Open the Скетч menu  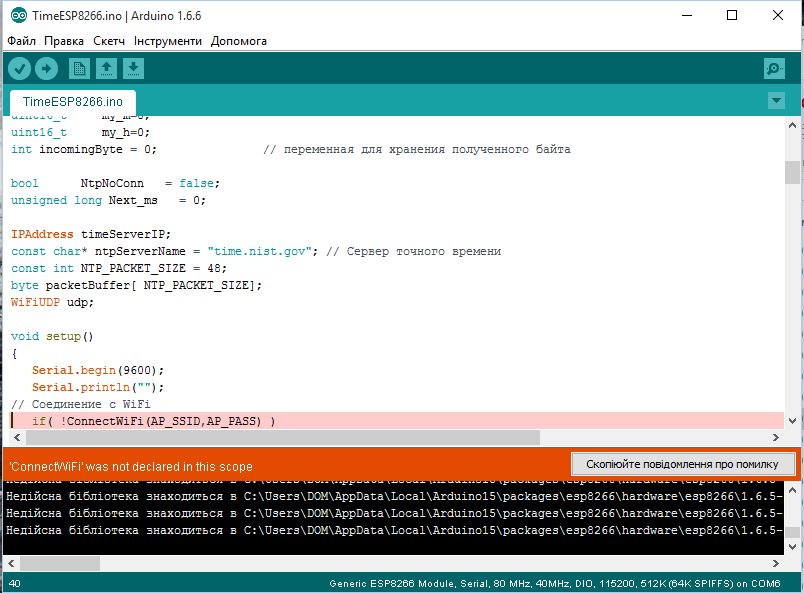point(109,41)
